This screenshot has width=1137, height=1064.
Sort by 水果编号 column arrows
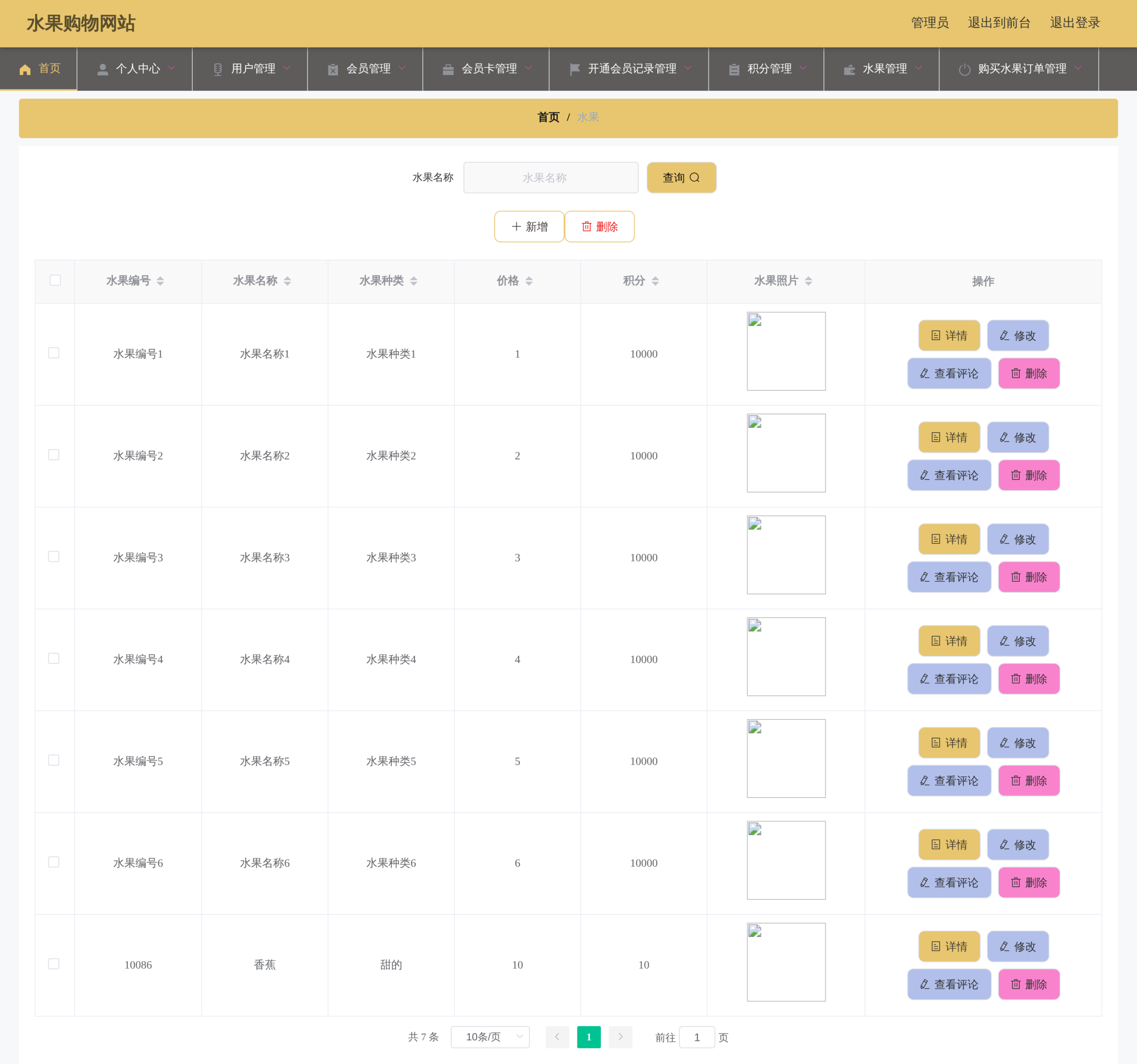pos(160,281)
